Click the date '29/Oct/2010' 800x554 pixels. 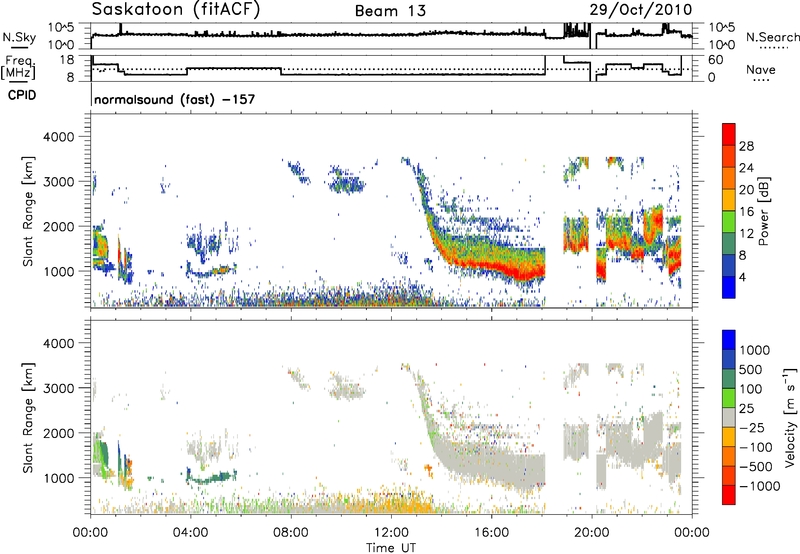pyautogui.click(x=641, y=10)
